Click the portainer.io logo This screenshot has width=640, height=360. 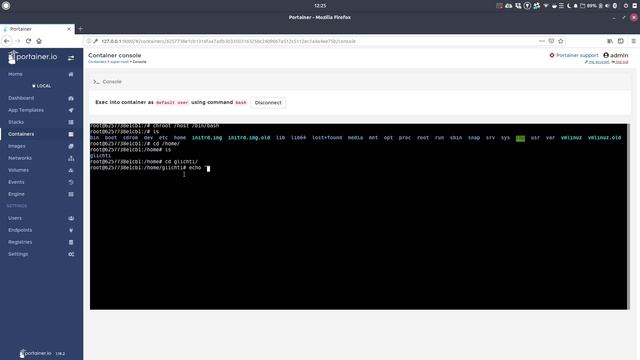[x=33, y=57]
